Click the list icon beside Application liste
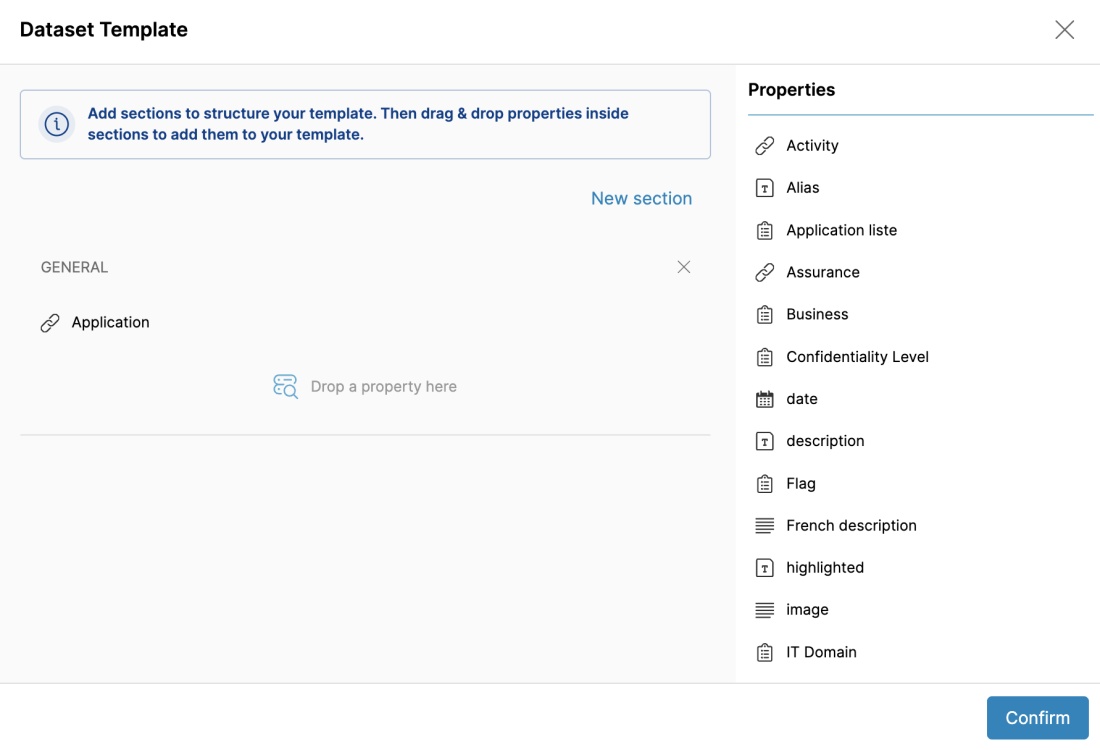 (x=765, y=231)
